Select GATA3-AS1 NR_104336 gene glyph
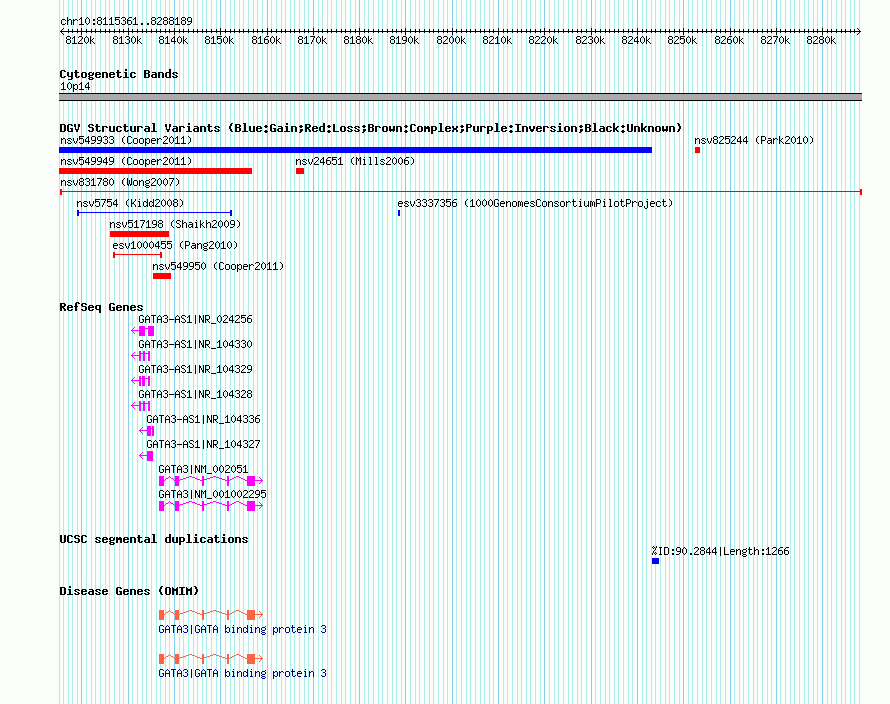 pyautogui.click(x=147, y=431)
